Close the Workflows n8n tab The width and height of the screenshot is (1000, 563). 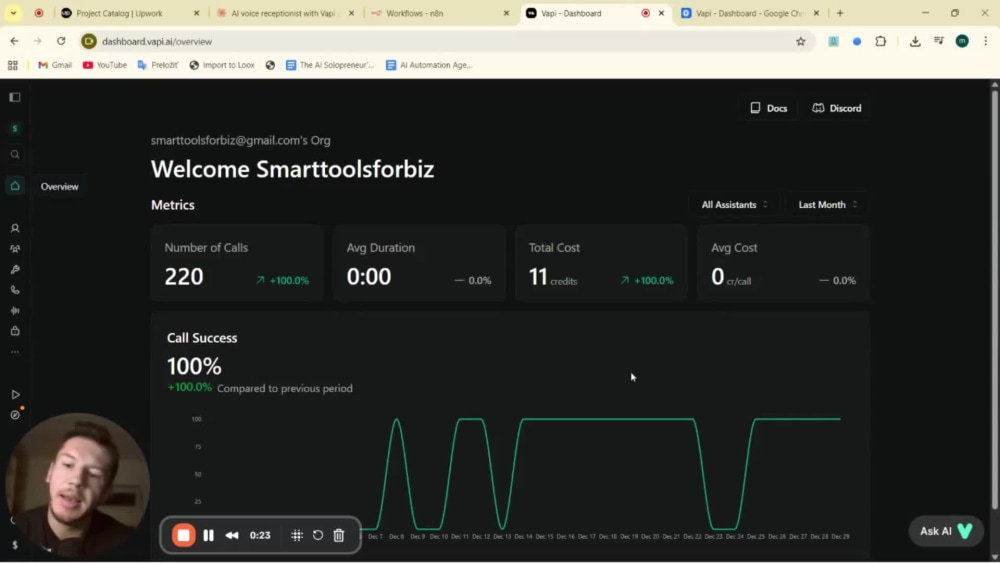pos(506,13)
